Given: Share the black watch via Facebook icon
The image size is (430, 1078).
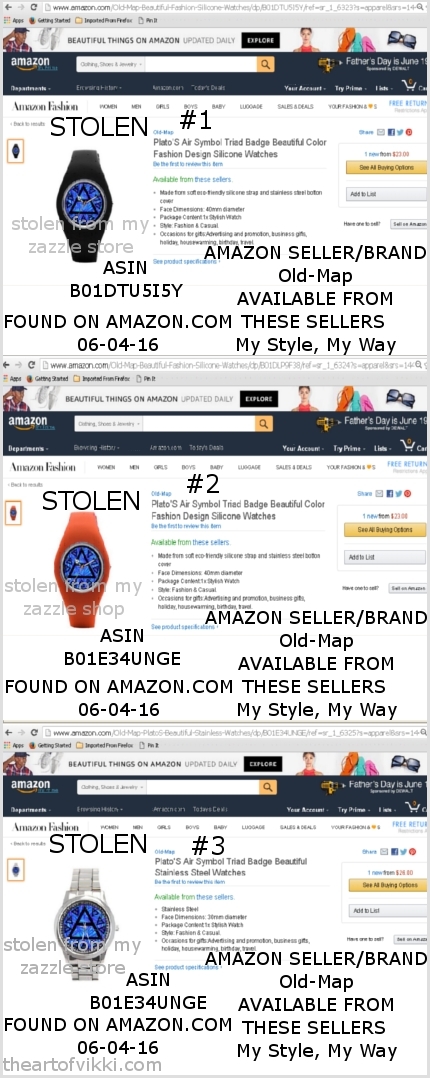Looking at the screenshot, I should (x=391, y=132).
